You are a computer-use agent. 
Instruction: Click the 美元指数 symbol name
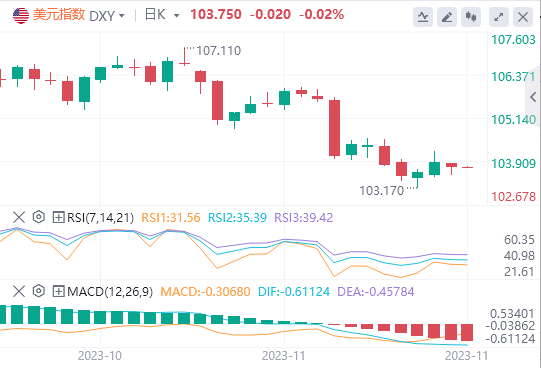(59, 15)
